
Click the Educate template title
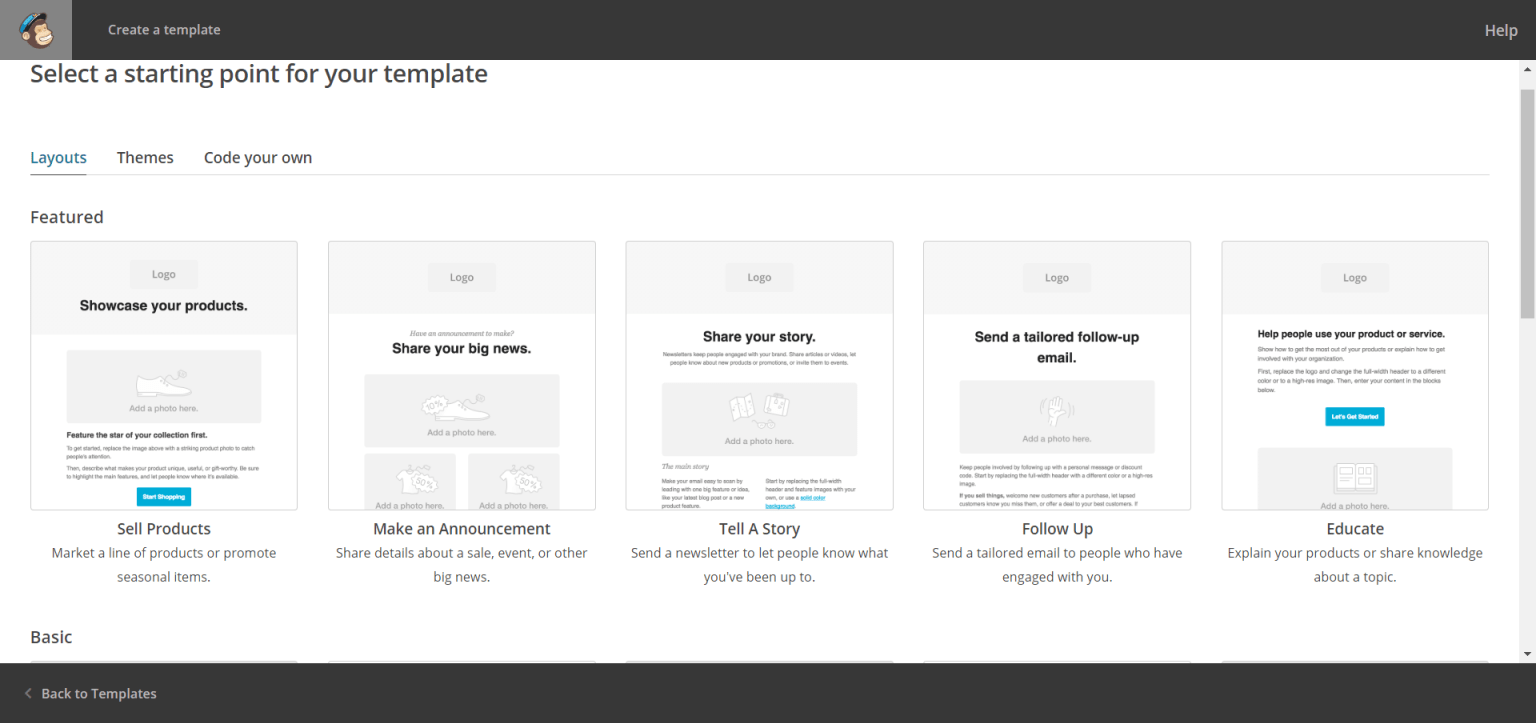tap(1355, 529)
